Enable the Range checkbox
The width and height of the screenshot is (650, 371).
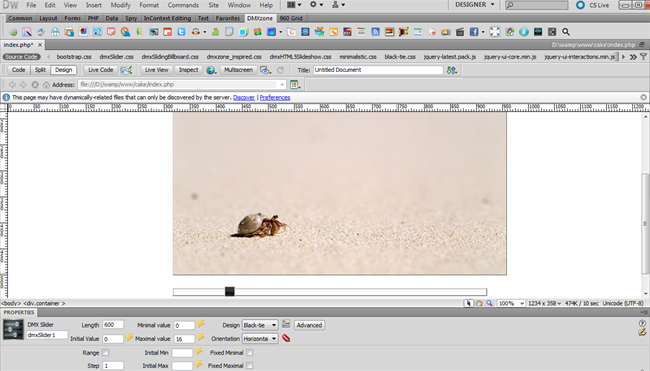click(x=106, y=352)
